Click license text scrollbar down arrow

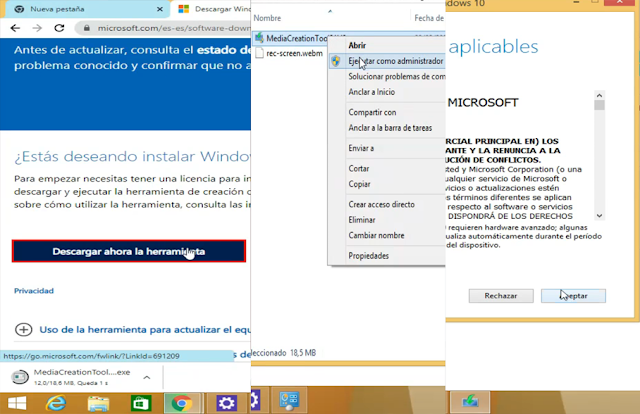coord(599,216)
